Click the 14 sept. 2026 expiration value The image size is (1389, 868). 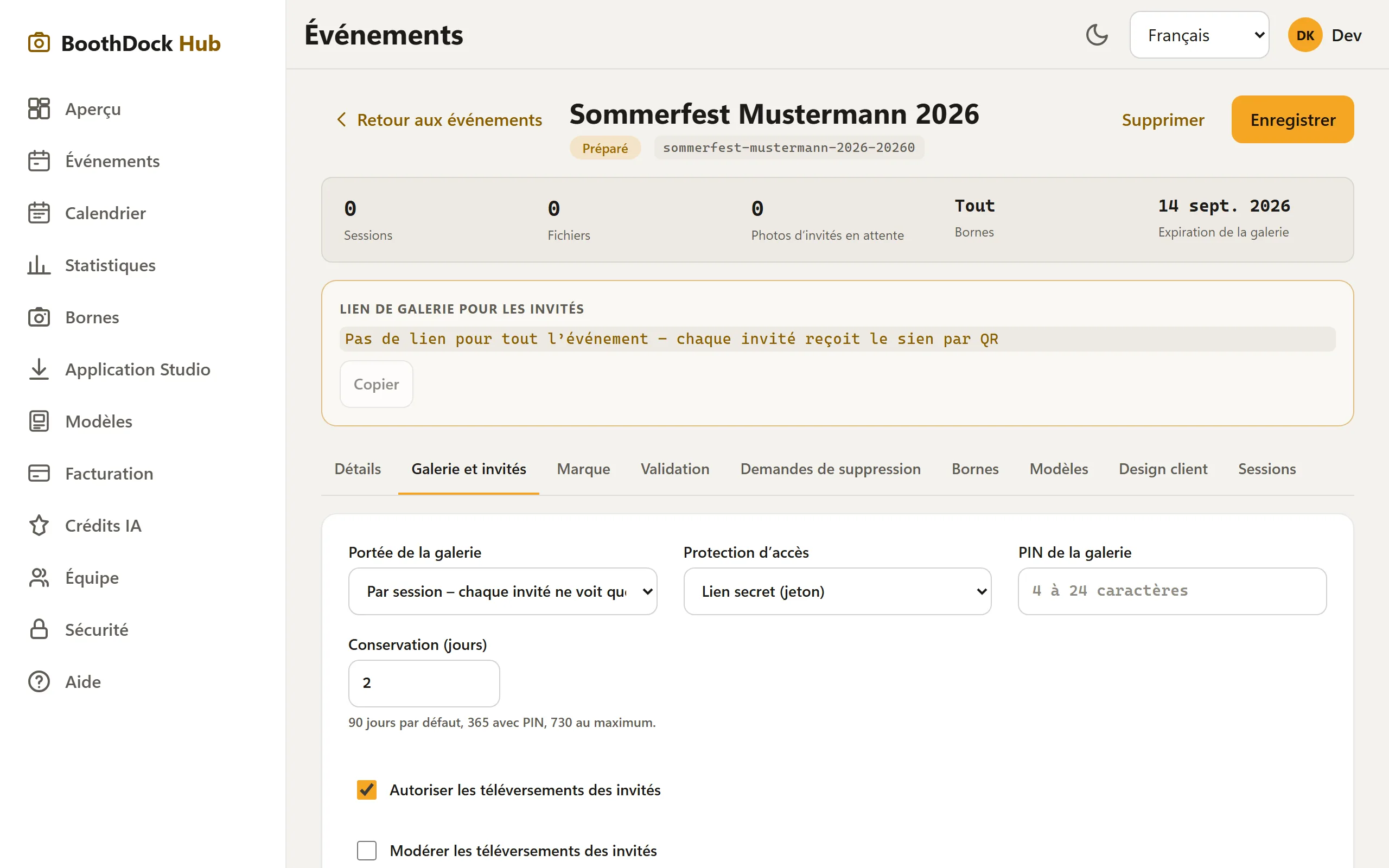[1224, 206]
